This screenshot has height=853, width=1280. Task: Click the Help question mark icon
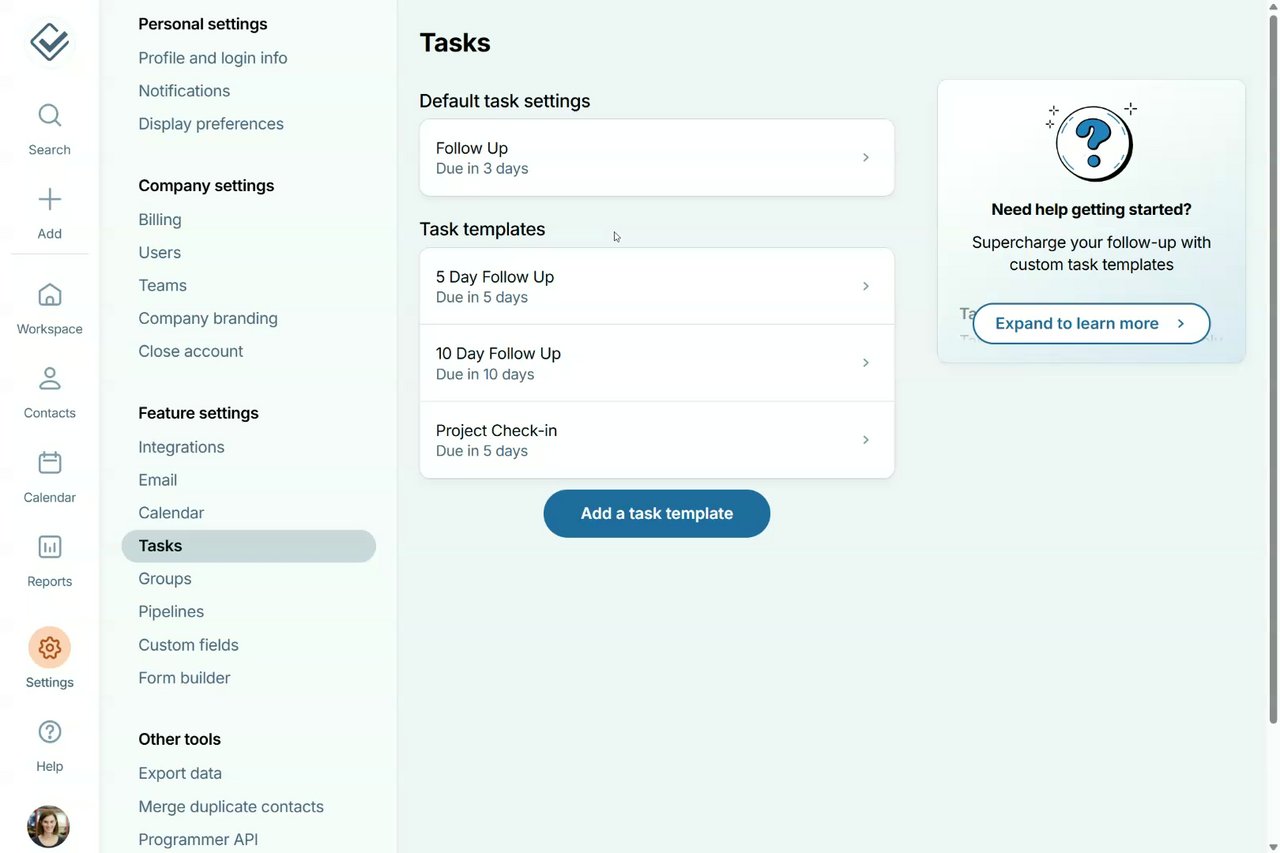tap(49, 732)
